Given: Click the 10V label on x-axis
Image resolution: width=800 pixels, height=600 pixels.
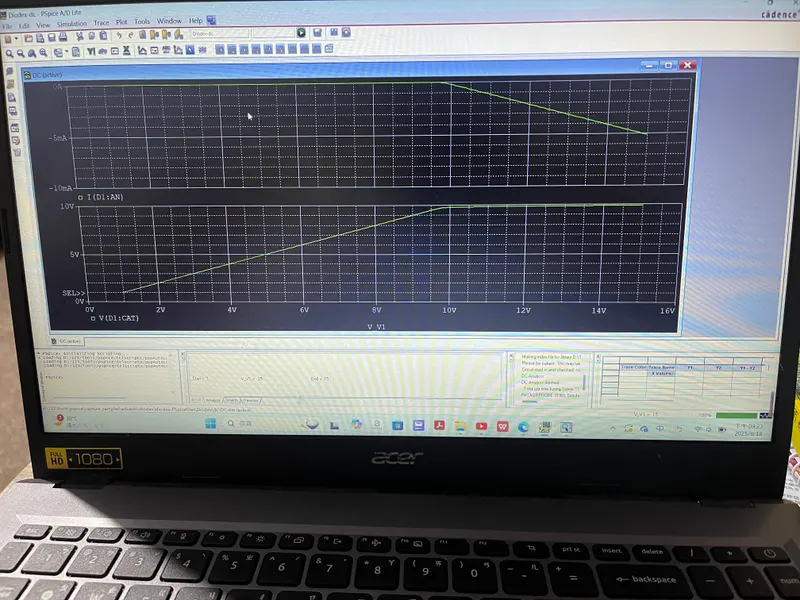Looking at the screenshot, I should coord(449,310).
